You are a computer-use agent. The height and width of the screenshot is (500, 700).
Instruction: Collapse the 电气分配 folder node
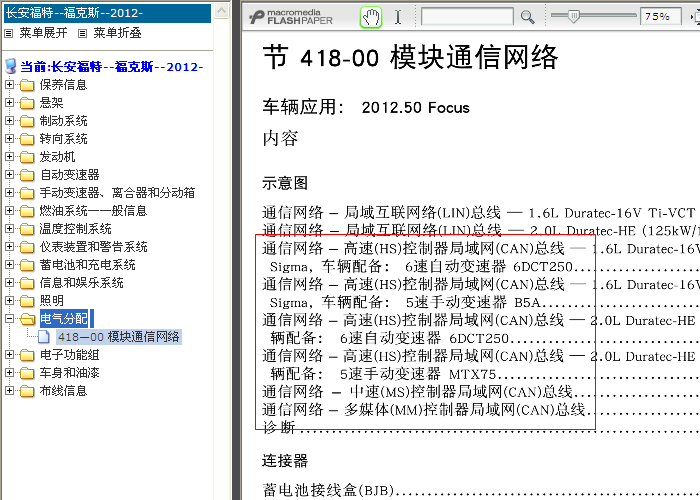click(9, 318)
